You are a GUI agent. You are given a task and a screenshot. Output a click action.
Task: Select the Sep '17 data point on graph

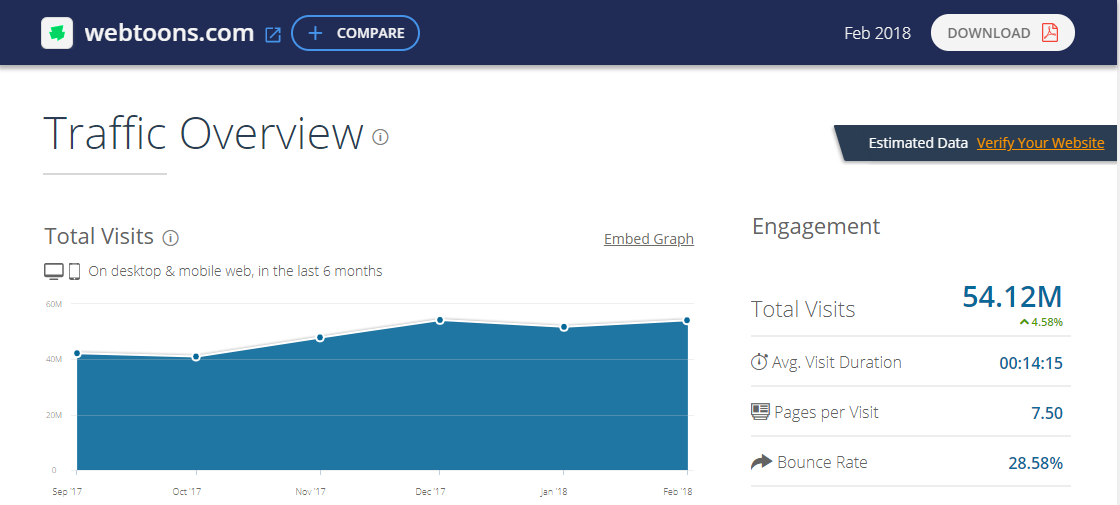click(x=77, y=353)
